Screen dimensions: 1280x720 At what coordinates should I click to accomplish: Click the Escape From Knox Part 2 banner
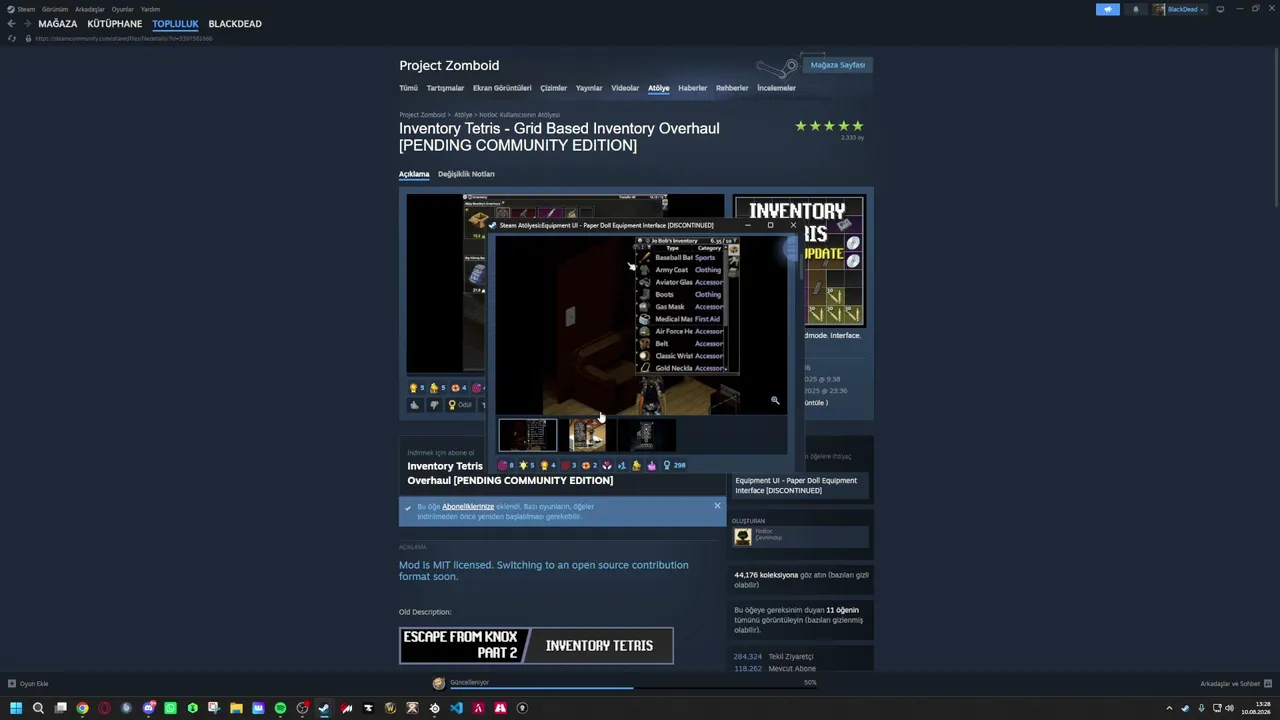[x=536, y=646]
